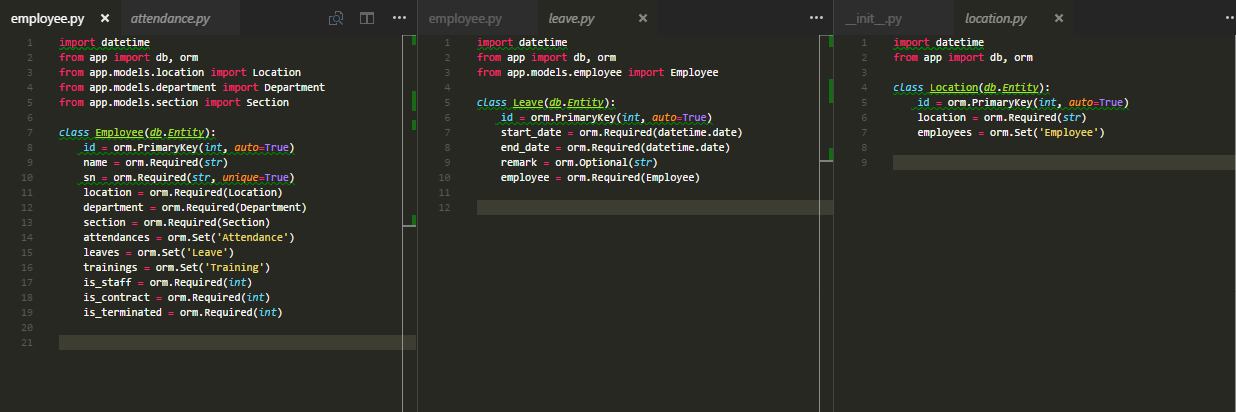Click the "employees = orm.Set('Employee')" line

(1010, 132)
